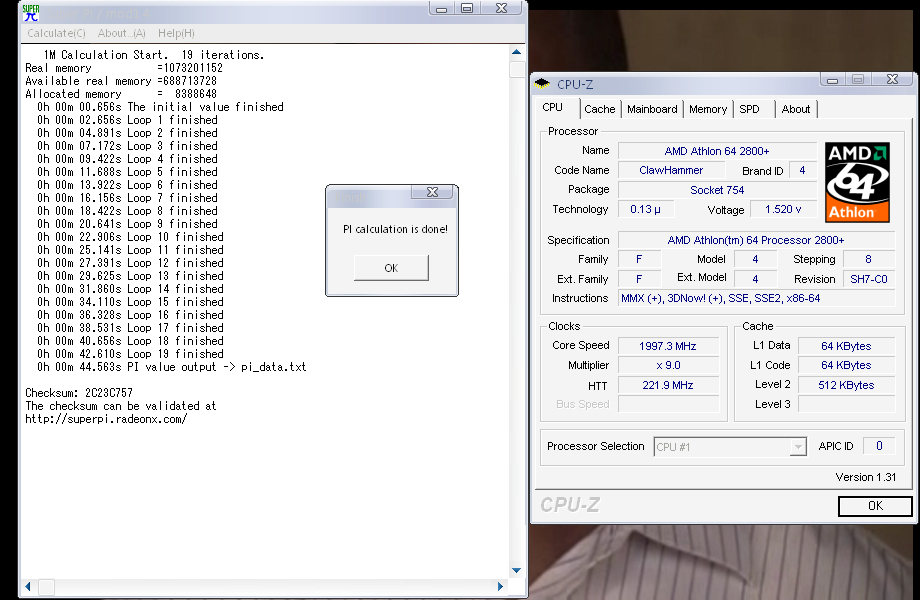920x600 pixels.
Task: Click the Instructions field MMX, 3DNow!, SSE
Action: pyautogui.click(x=756, y=299)
